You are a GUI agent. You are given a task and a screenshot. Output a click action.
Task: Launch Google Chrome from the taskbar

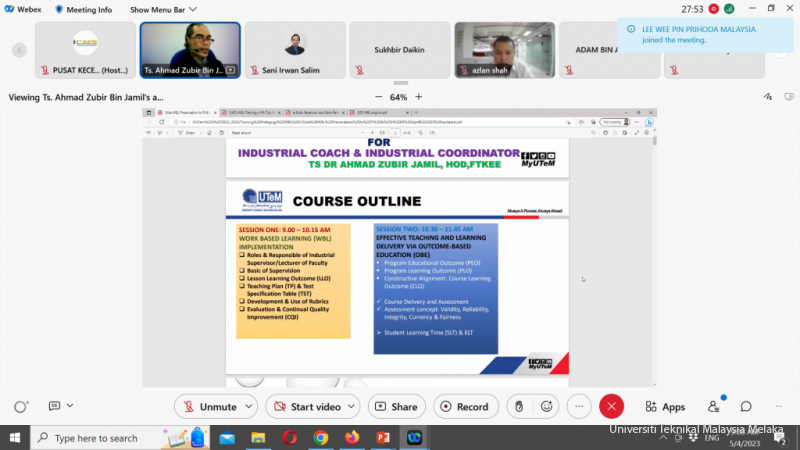tap(321, 438)
